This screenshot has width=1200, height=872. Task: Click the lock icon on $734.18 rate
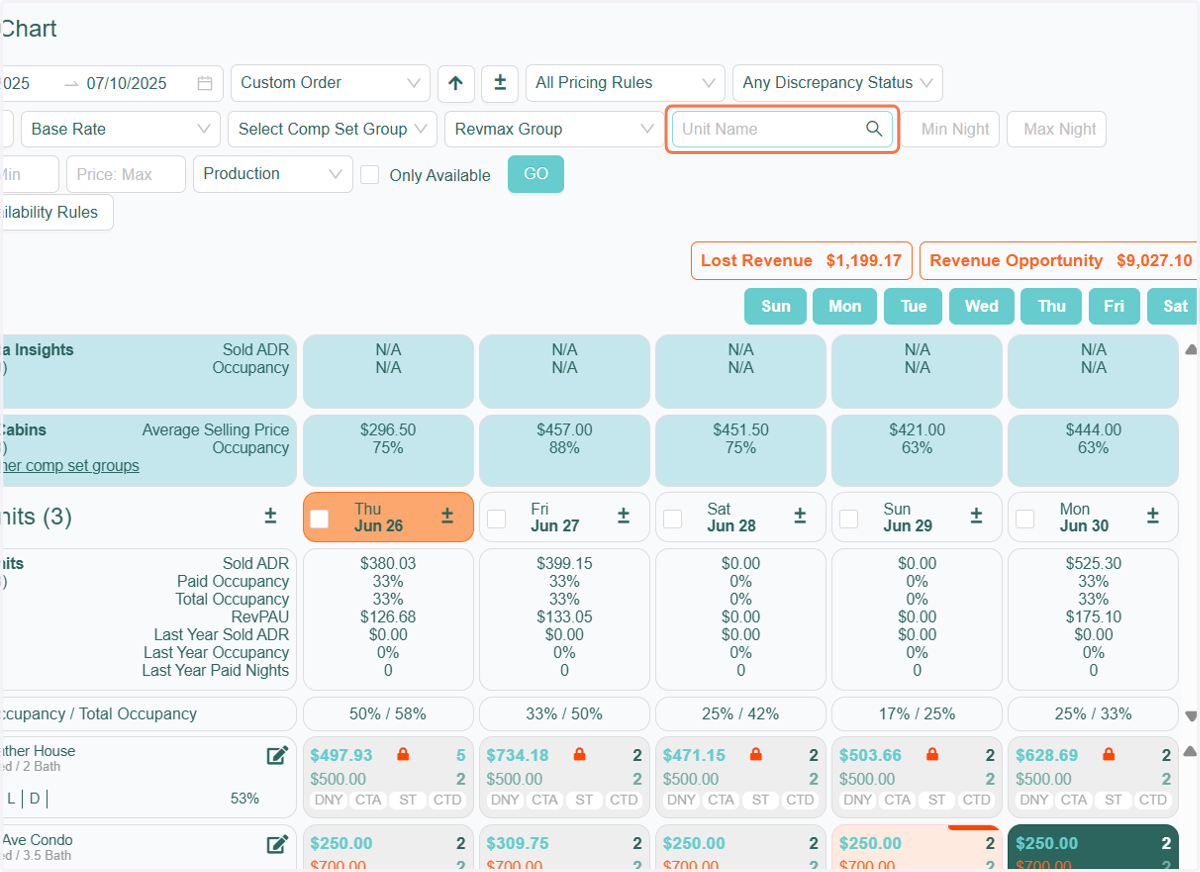(579, 755)
